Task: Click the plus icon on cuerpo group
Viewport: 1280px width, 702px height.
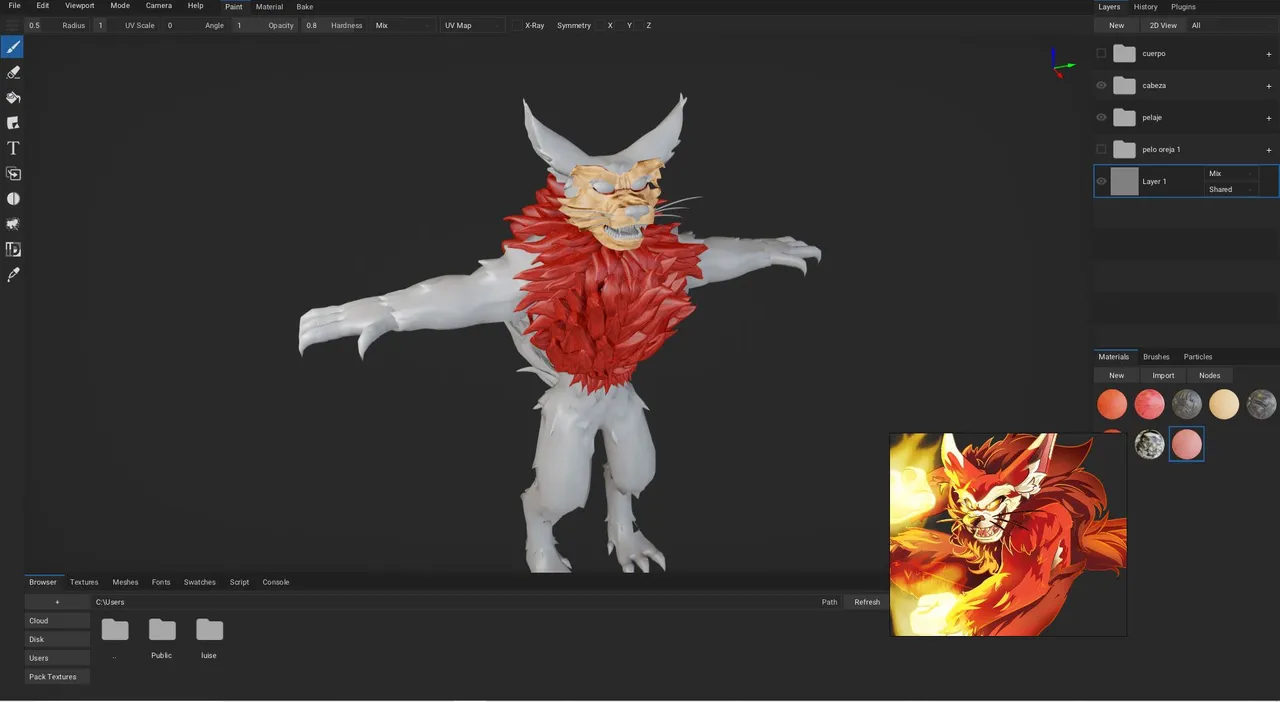Action: tap(1269, 54)
